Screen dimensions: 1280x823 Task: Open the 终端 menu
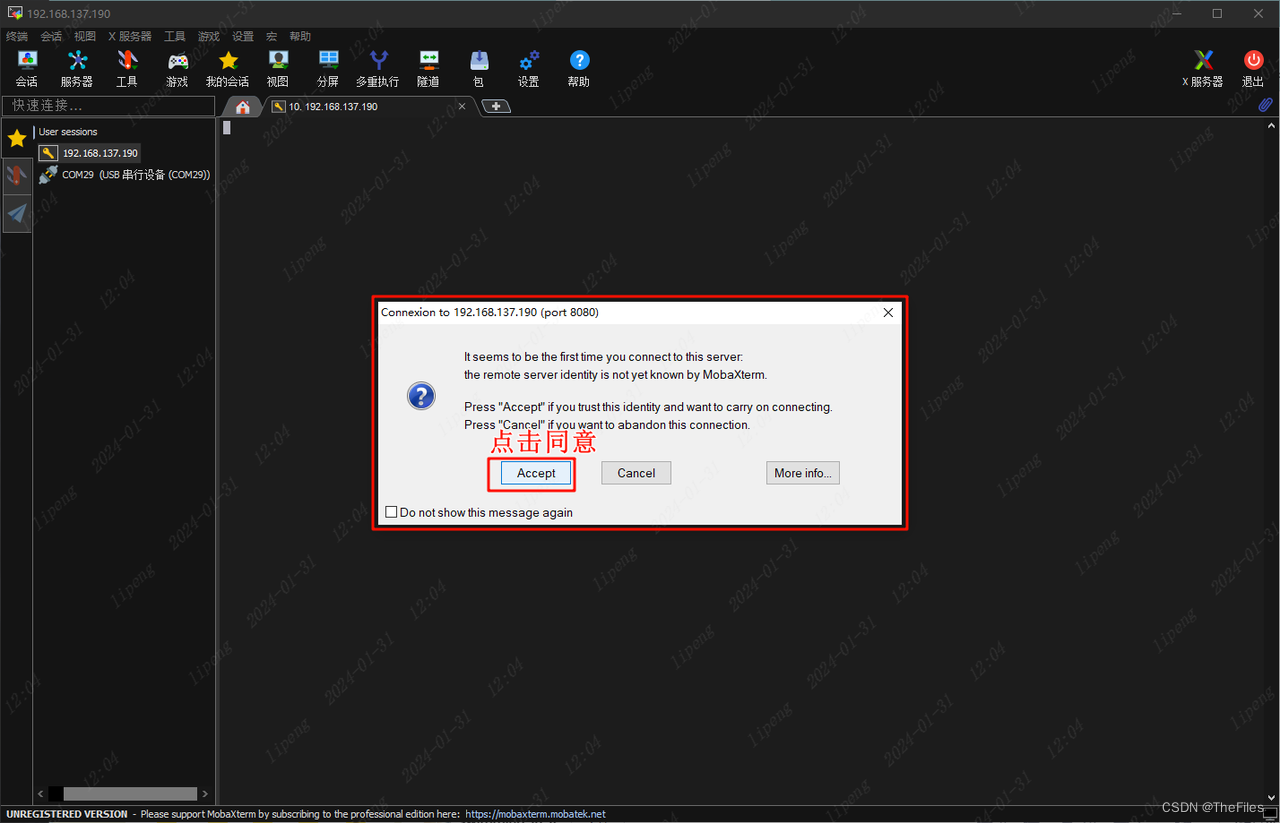click(x=16, y=35)
